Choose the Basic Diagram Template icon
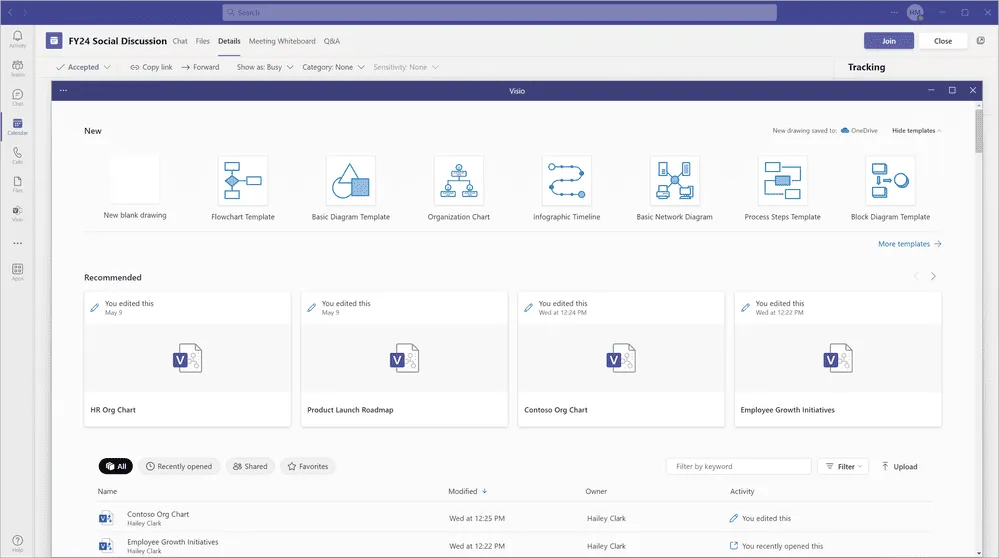The width and height of the screenshot is (999, 558). coord(350,181)
